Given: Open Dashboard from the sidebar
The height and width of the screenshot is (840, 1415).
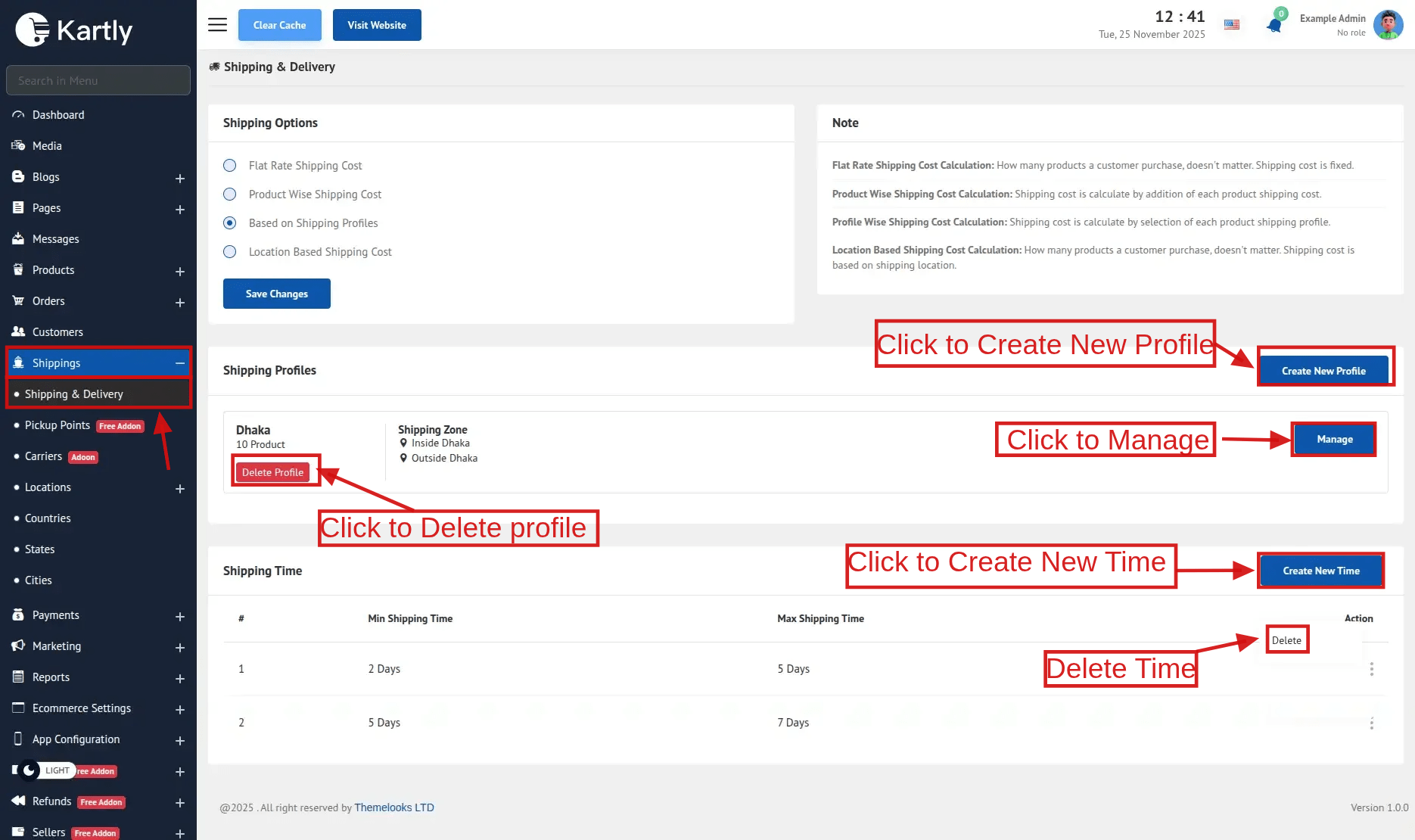Looking at the screenshot, I should pyautogui.click(x=58, y=115).
